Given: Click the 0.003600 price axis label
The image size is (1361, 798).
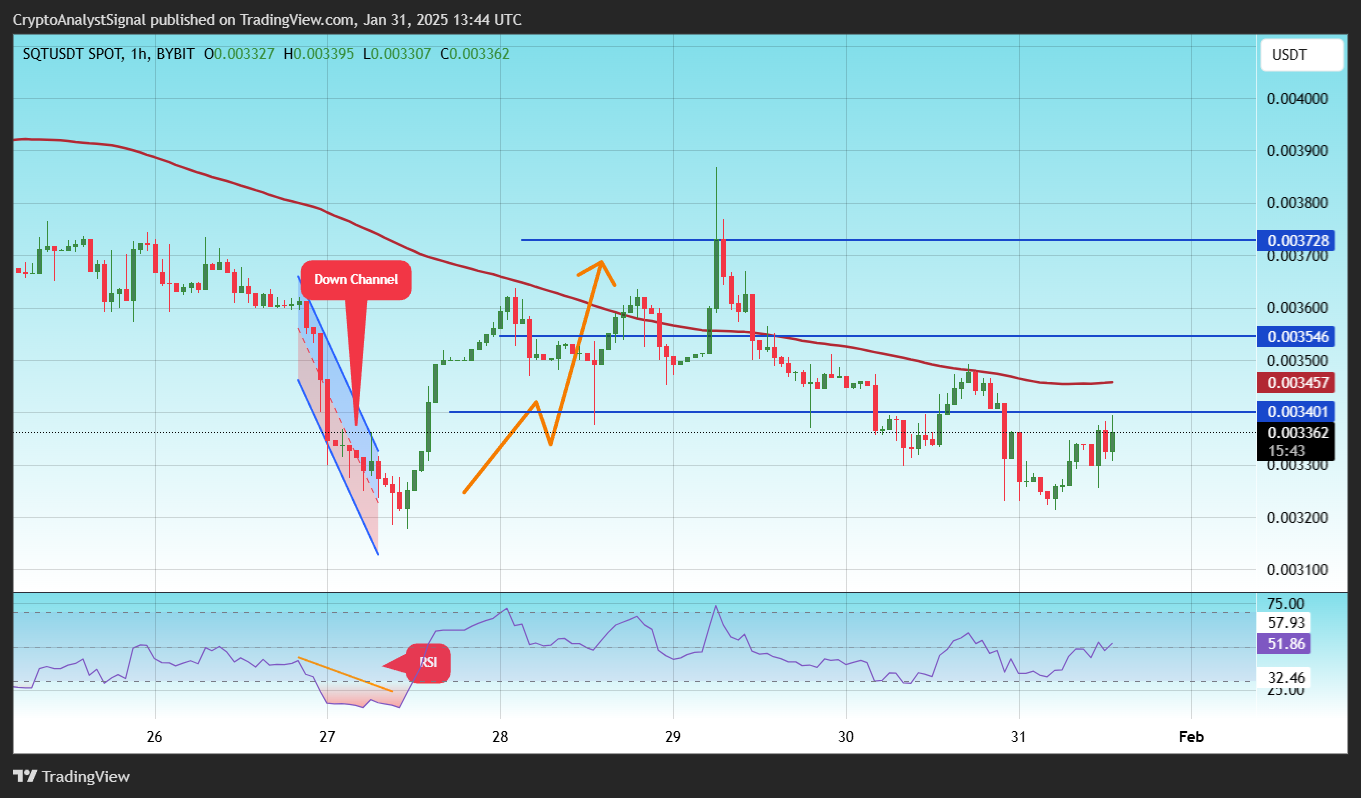Looking at the screenshot, I should tap(1298, 308).
